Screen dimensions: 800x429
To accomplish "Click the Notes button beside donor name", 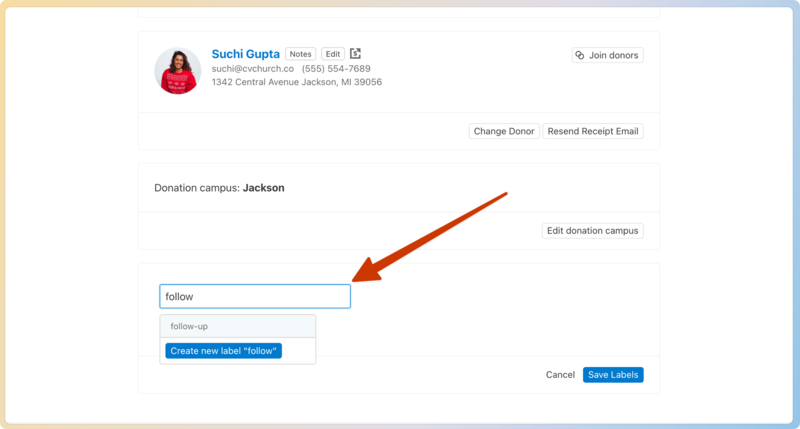I will [301, 54].
